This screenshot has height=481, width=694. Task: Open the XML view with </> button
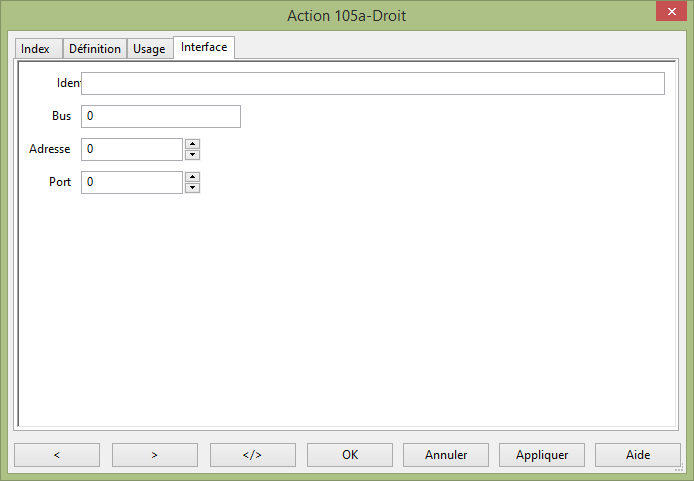click(252, 454)
